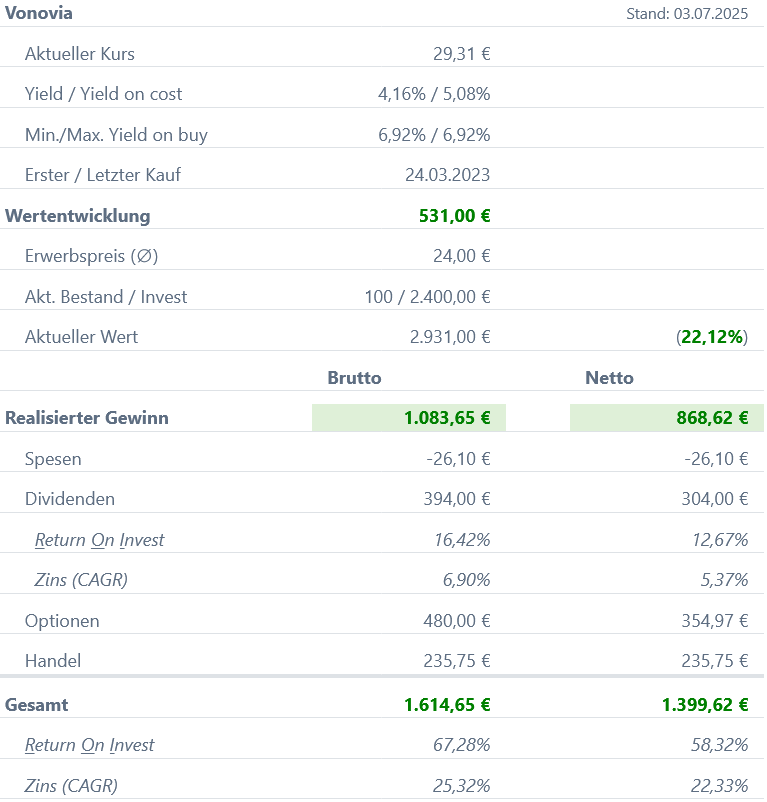Click the Handel row label
This screenshot has height=802, width=767.
(53, 661)
